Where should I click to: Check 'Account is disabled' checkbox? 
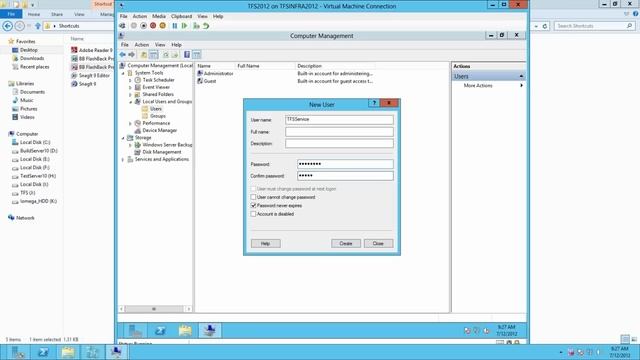pos(253,214)
